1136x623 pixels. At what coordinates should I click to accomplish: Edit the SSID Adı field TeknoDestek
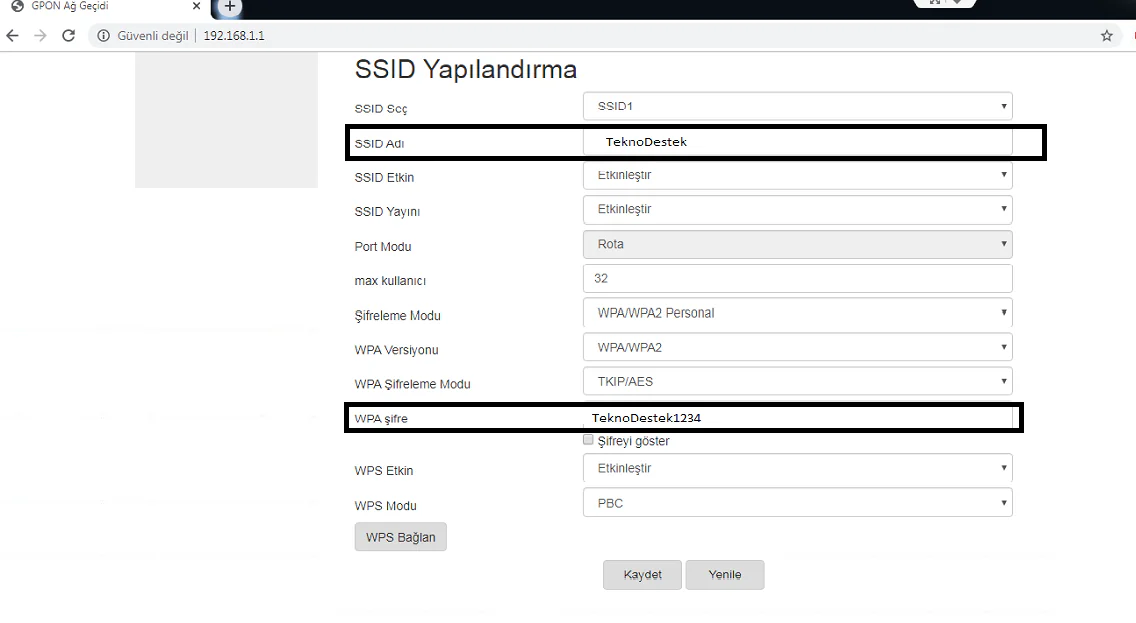click(x=798, y=142)
